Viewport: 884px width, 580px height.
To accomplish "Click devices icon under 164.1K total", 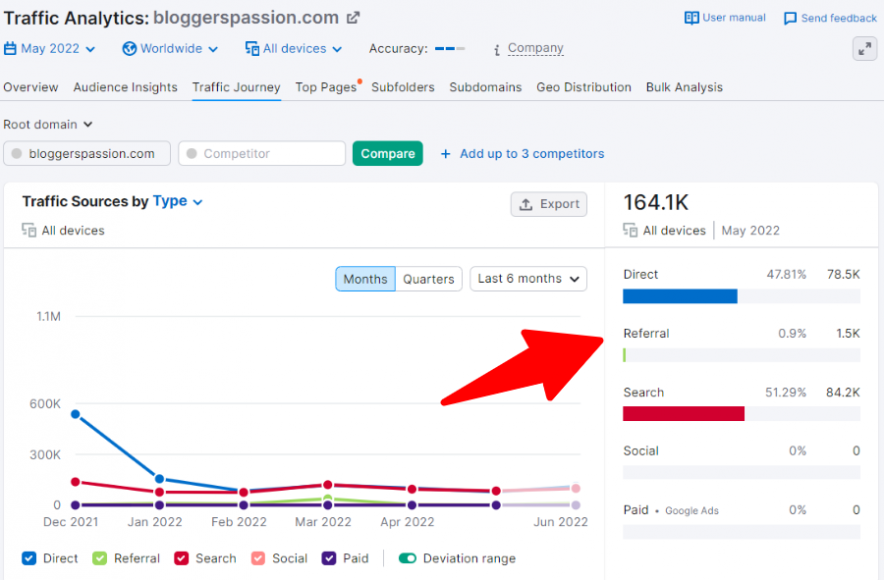I will 630,230.
